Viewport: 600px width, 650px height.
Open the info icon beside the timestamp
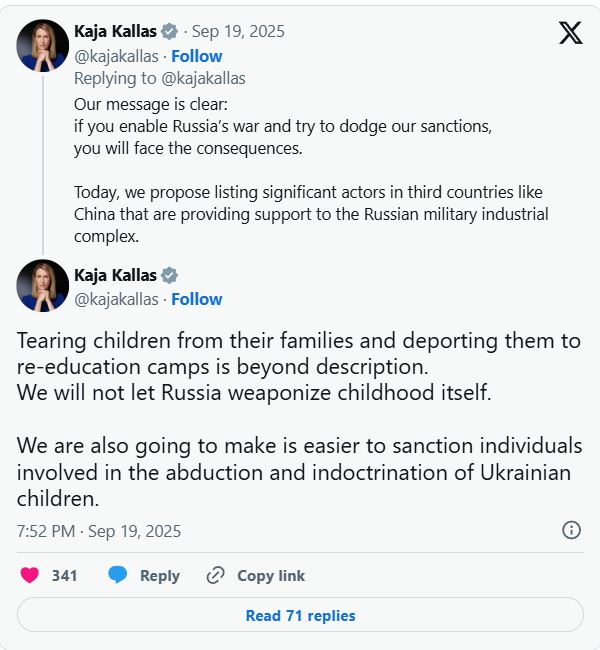coord(571,530)
